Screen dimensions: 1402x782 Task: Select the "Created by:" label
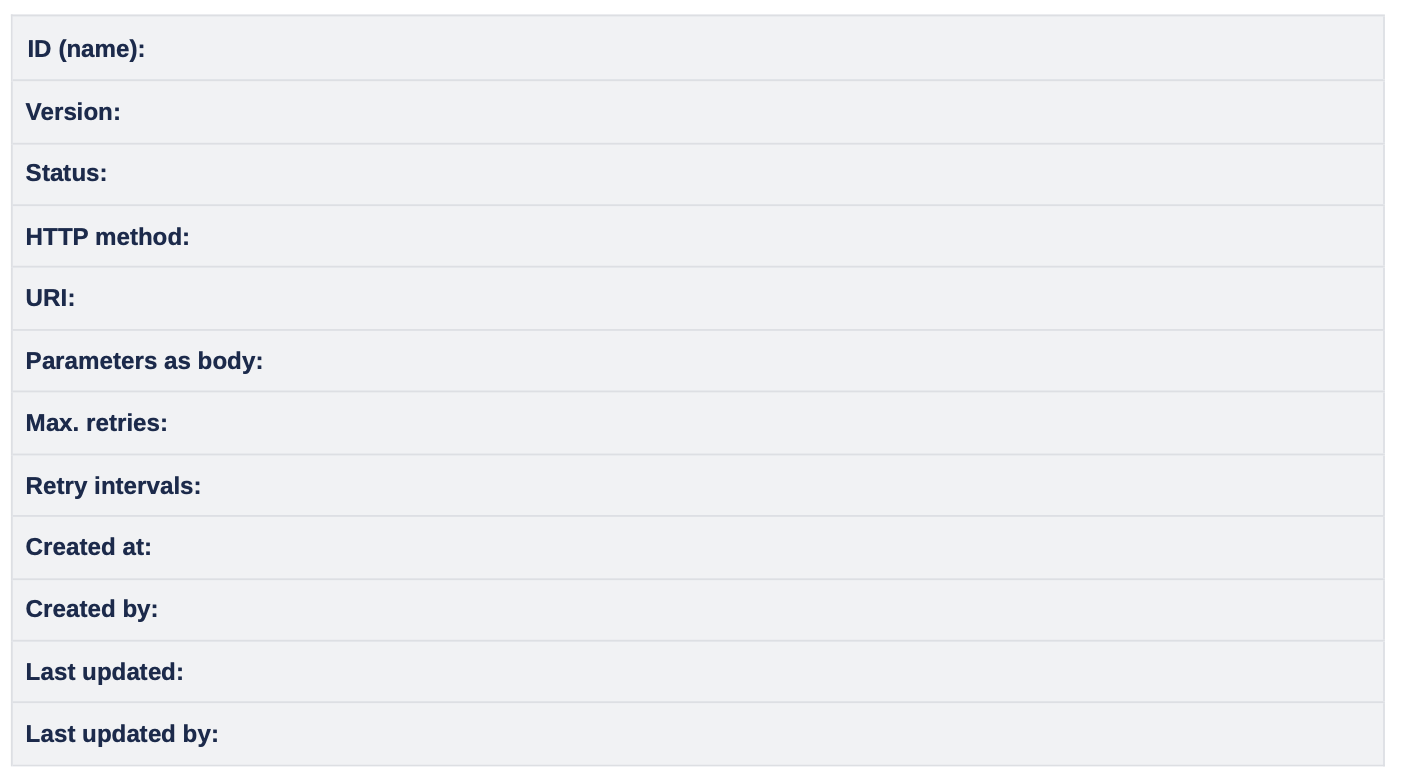pos(92,609)
